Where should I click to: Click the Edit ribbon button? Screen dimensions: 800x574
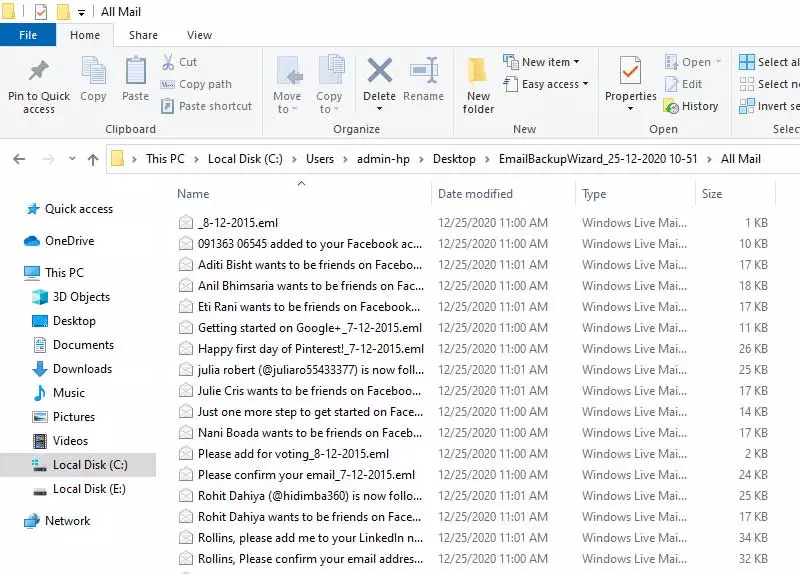coord(684,84)
